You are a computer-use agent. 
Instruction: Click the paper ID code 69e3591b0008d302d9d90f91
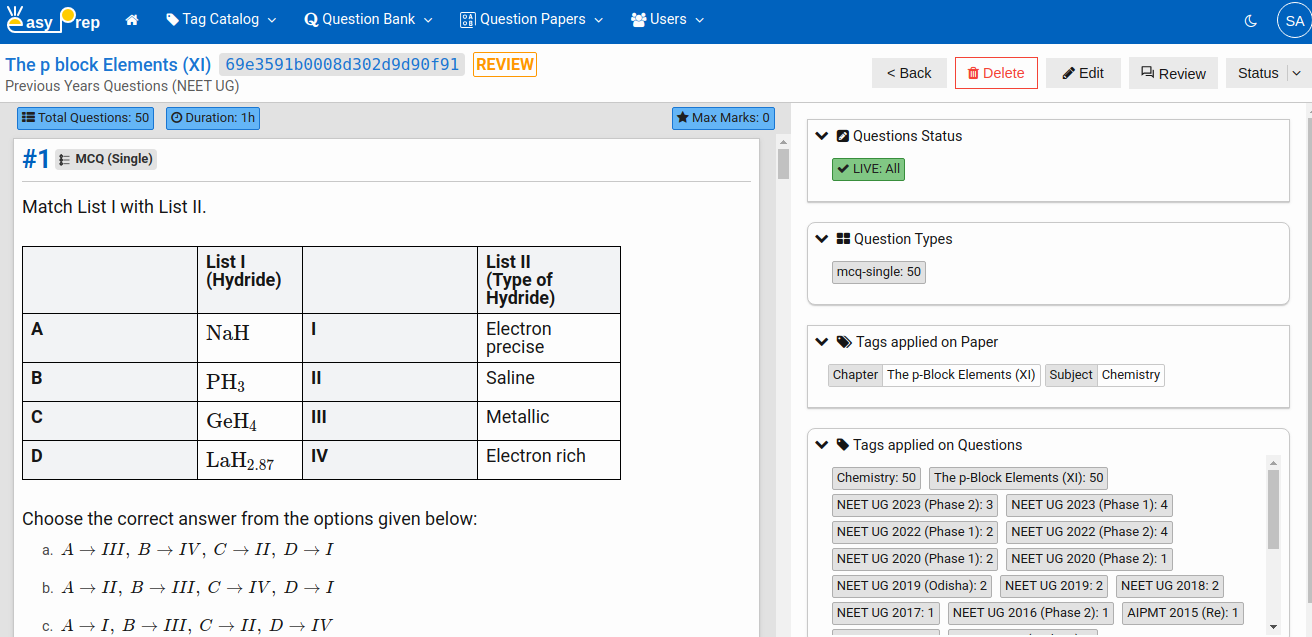342,65
